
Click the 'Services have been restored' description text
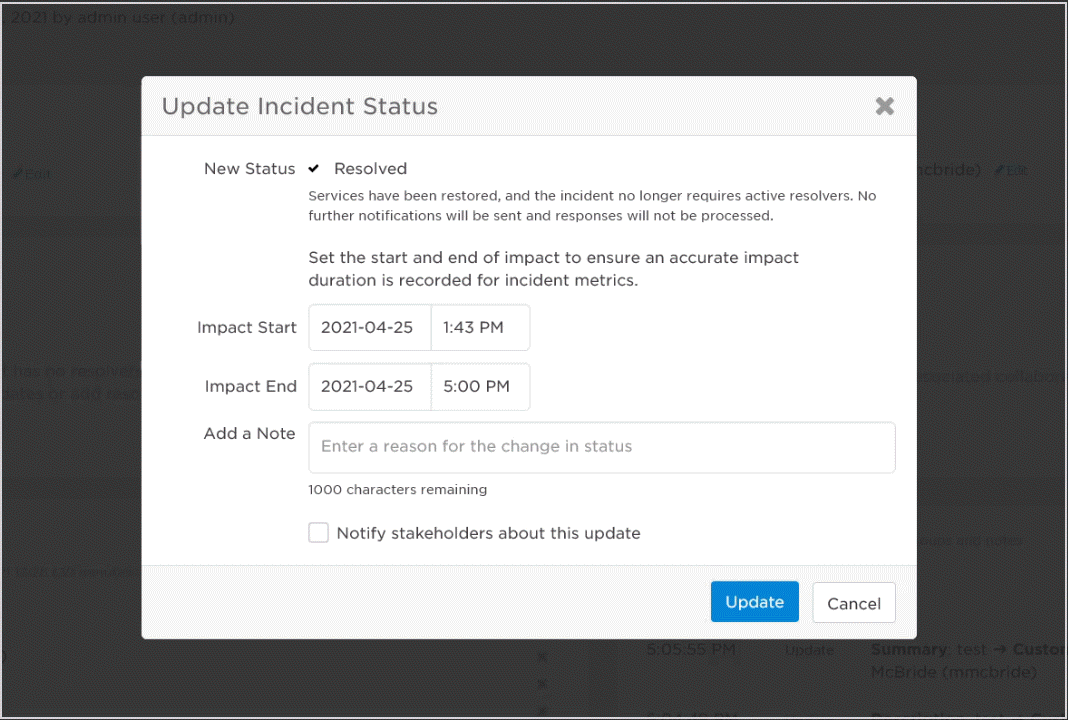click(592, 206)
